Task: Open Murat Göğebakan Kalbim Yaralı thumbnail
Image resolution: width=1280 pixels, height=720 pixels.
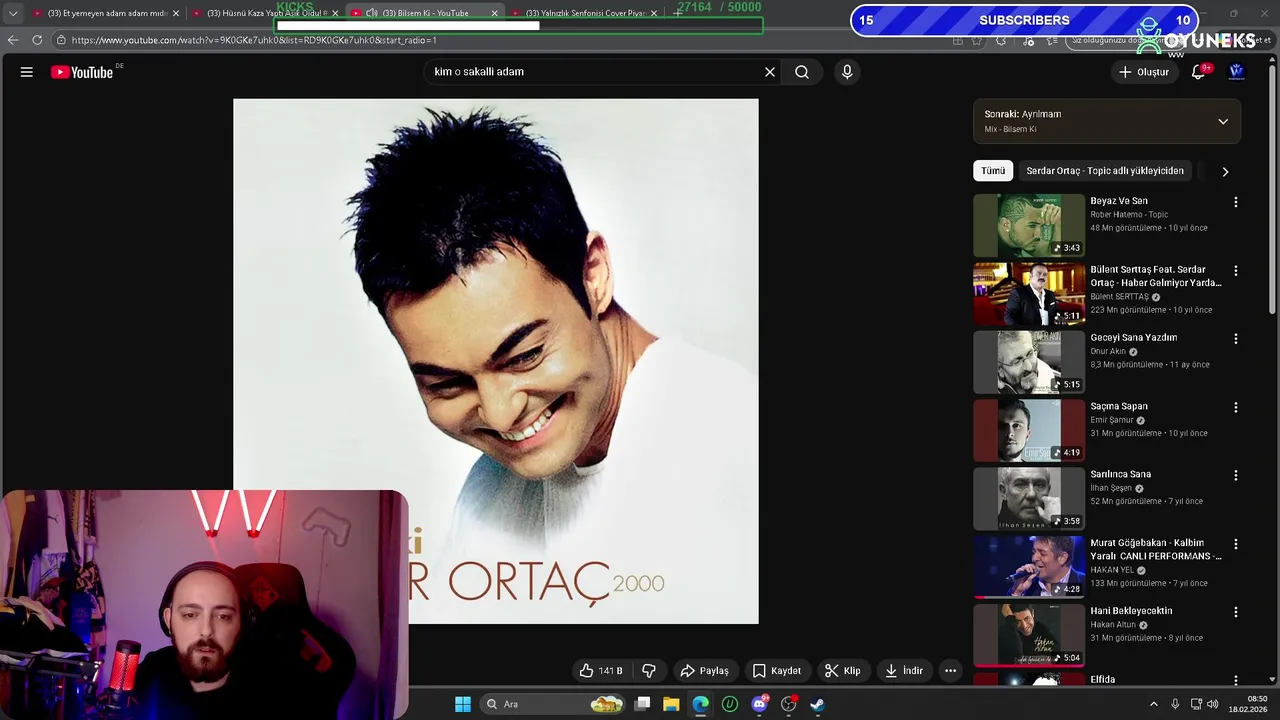Action: (x=1029, y=567)
